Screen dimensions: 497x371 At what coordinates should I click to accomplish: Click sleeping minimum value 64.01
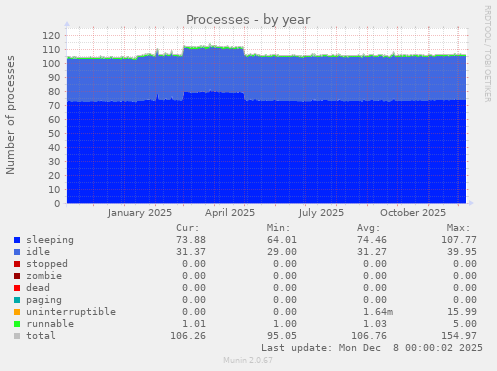click(x=282, y=240)
